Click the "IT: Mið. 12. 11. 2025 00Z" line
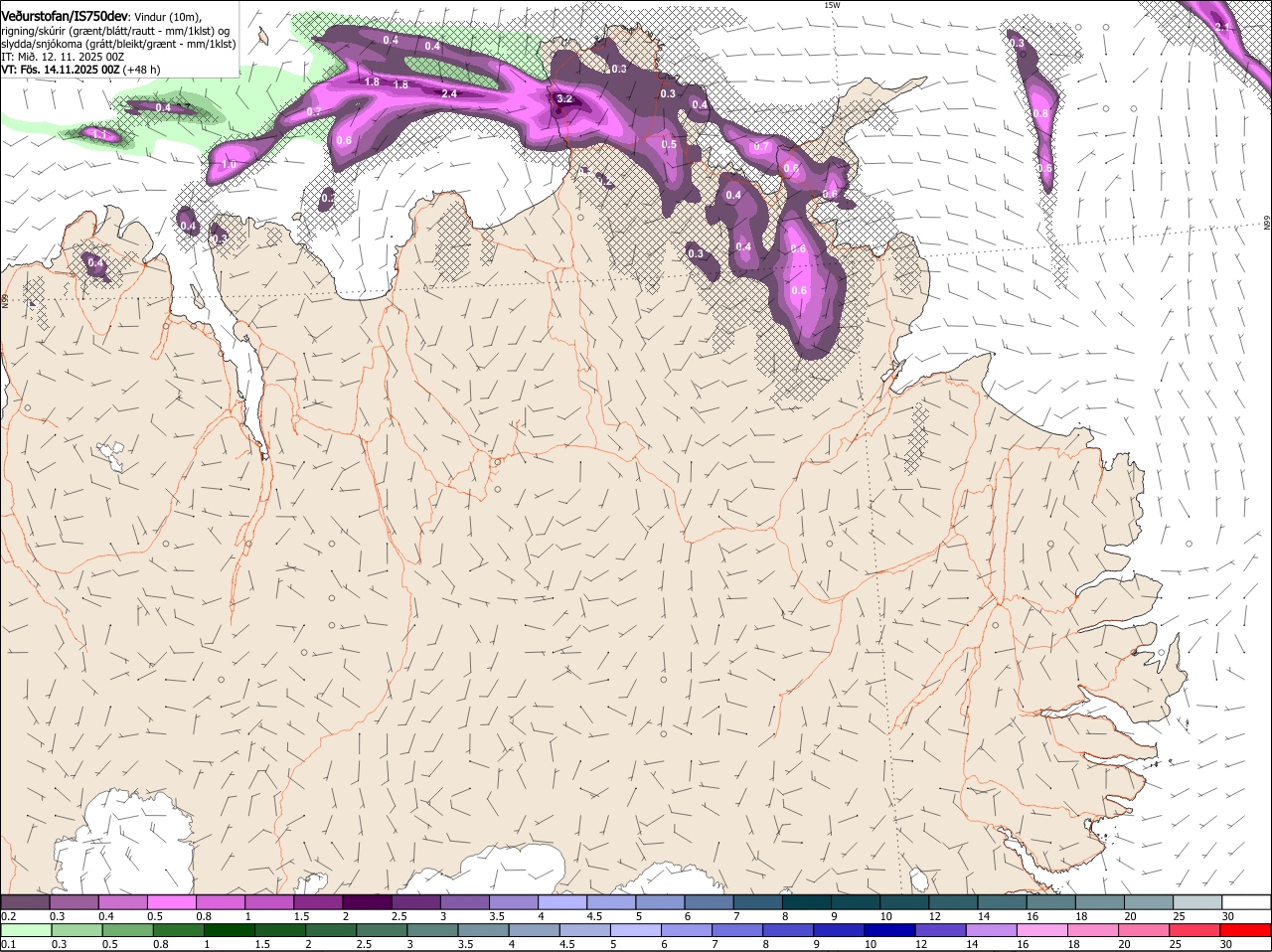The width and height of the screenshot is (1272, 952). coord(62,57)
